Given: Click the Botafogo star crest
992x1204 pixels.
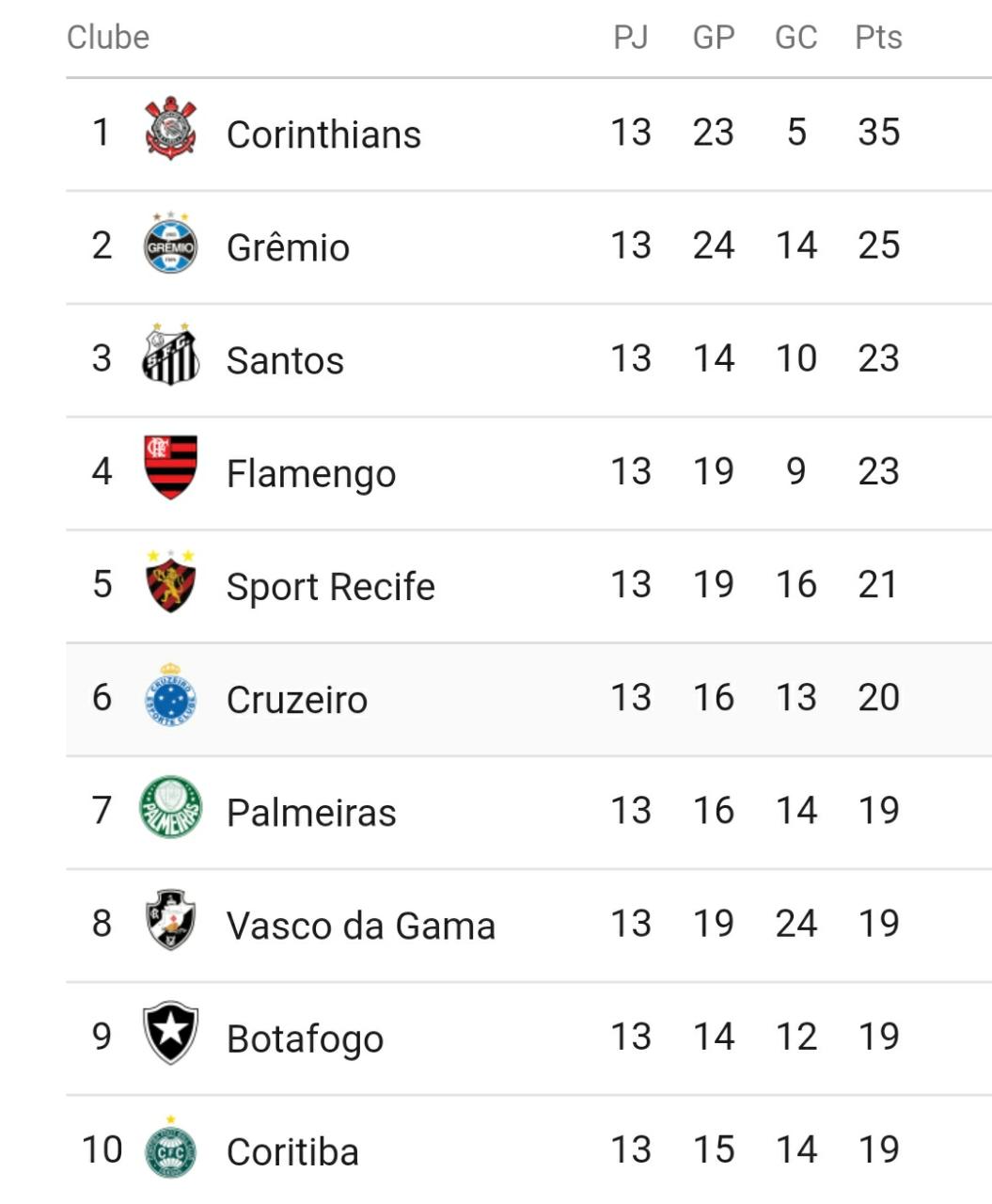Looking at the screenshot, I should point(171,1033).
